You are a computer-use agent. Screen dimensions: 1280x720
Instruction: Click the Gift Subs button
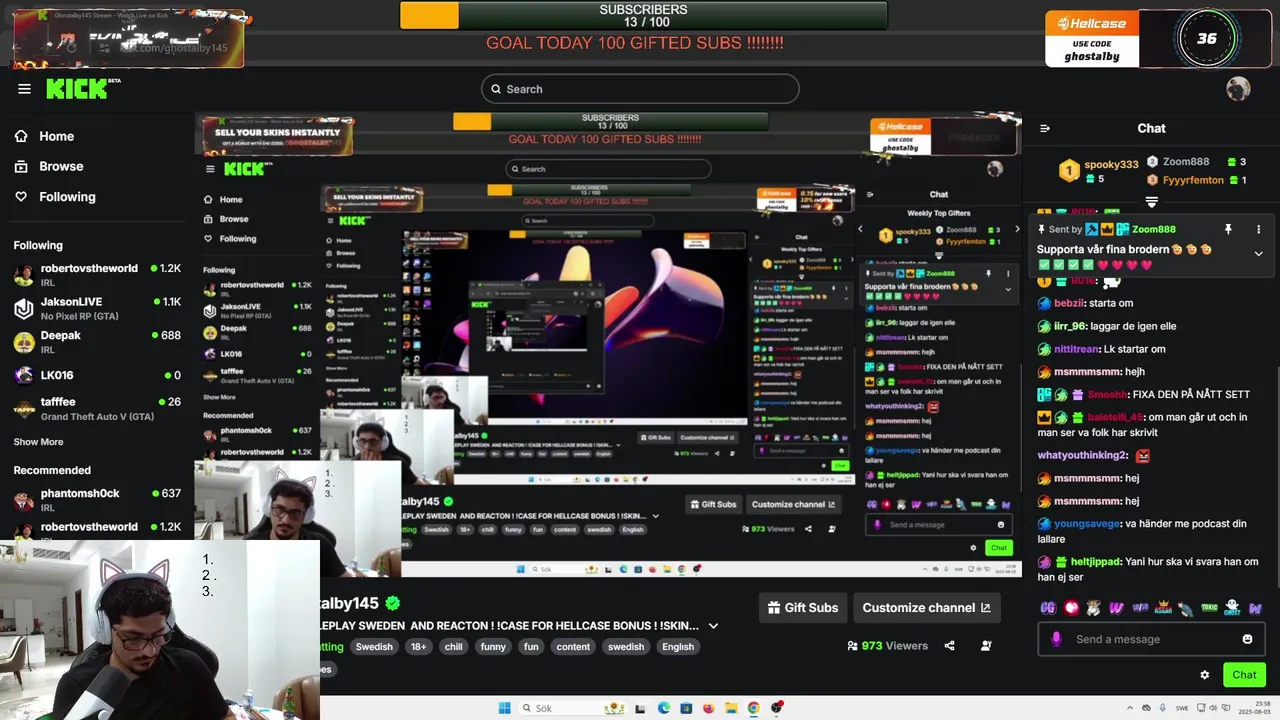(x=803, y=607)
